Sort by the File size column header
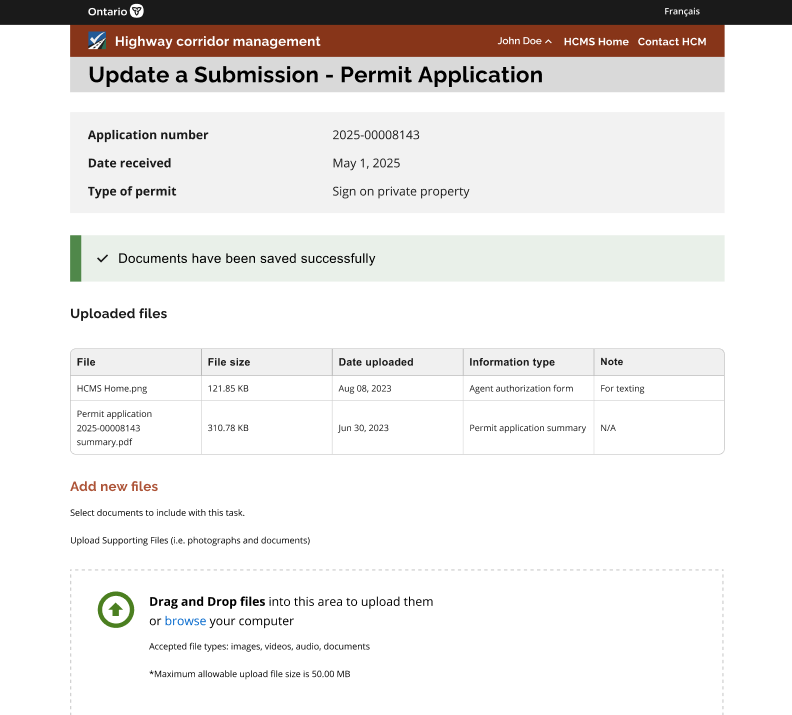The width and height of the screenshot is (792, 715). point(229,362)
